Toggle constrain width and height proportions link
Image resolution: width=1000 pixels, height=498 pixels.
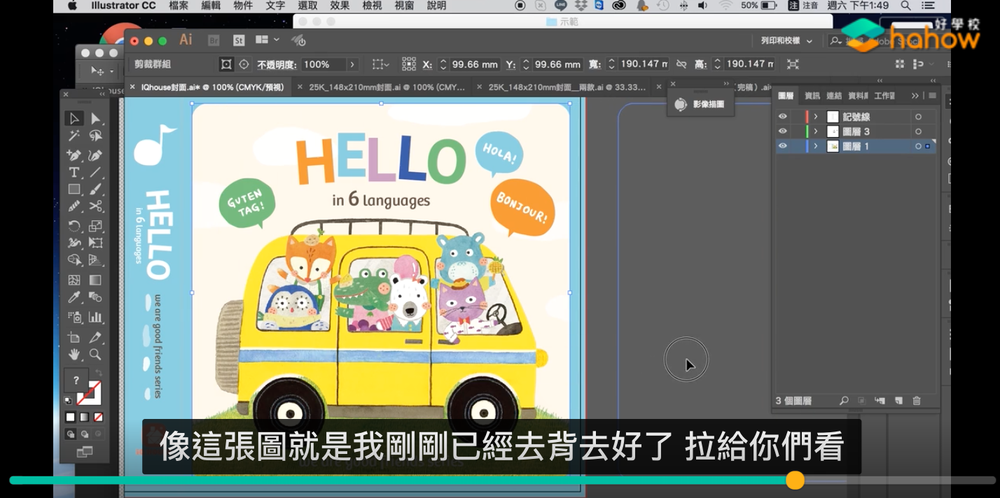coord(682,64)
